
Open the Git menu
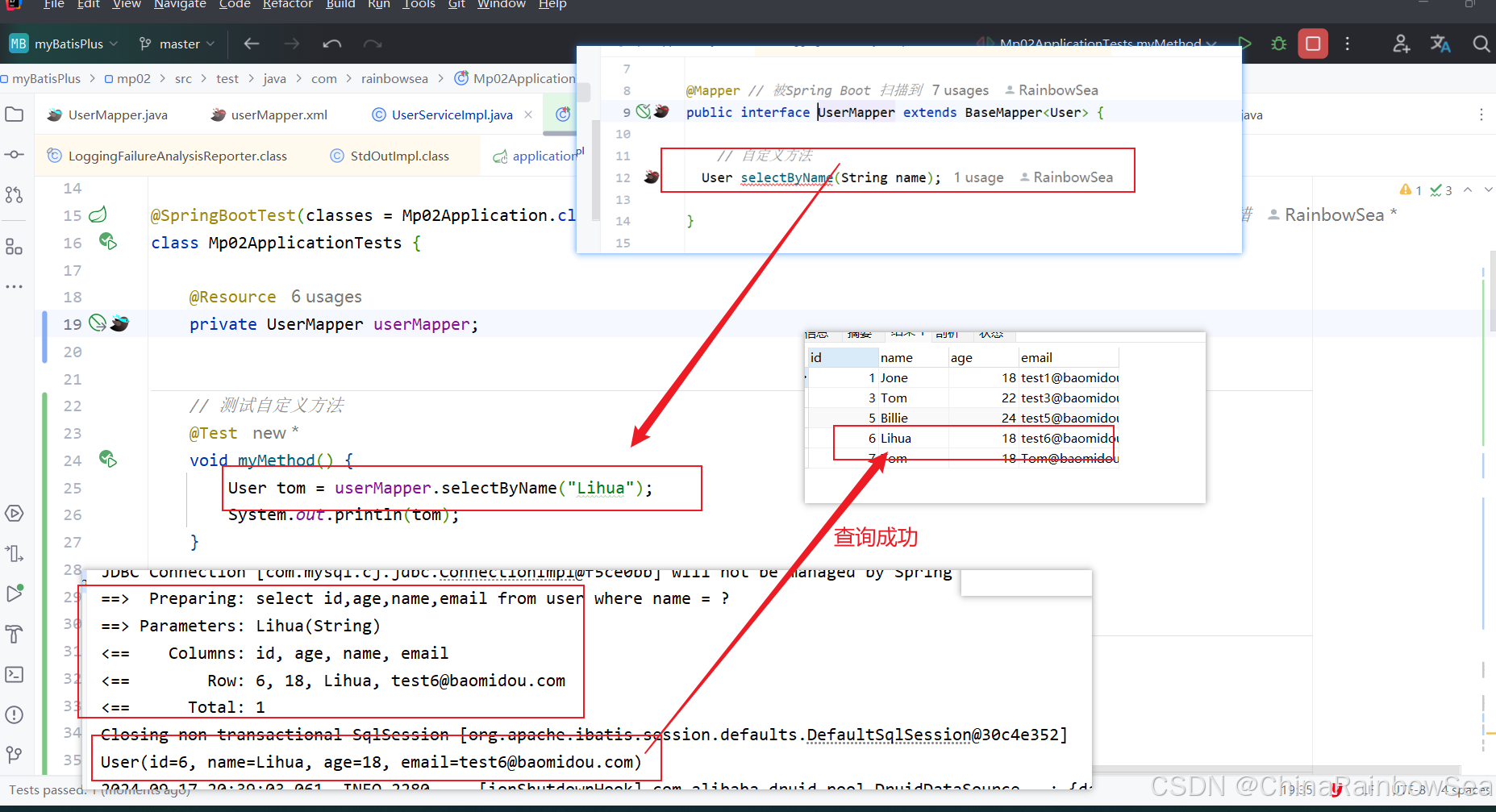coord(457,4)
